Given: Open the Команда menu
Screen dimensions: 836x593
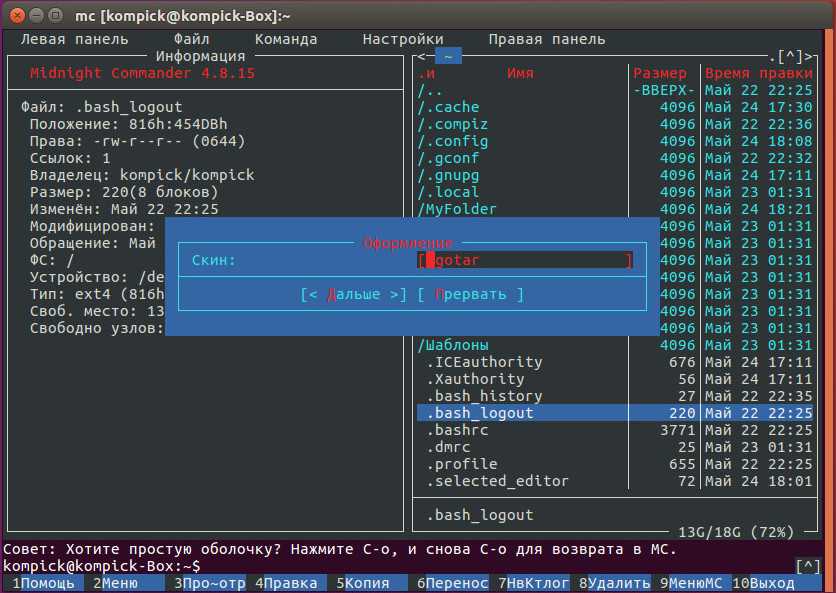Looking at the screenshot, I should (x=286, y=39).
